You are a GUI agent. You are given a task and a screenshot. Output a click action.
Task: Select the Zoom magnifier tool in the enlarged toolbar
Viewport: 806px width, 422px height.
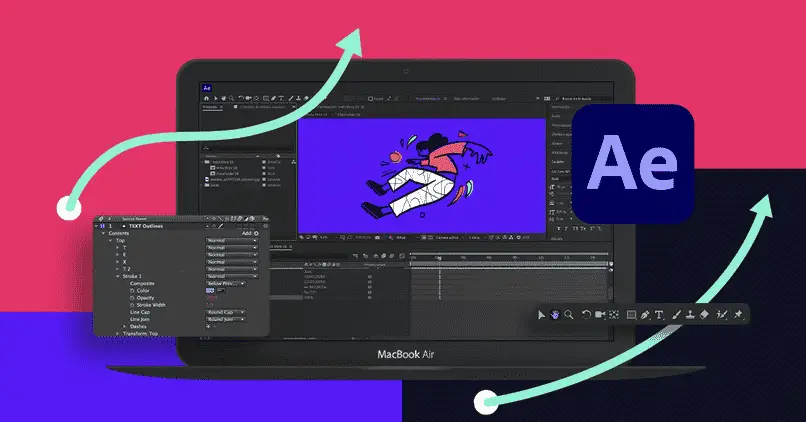tap(569, 315)
